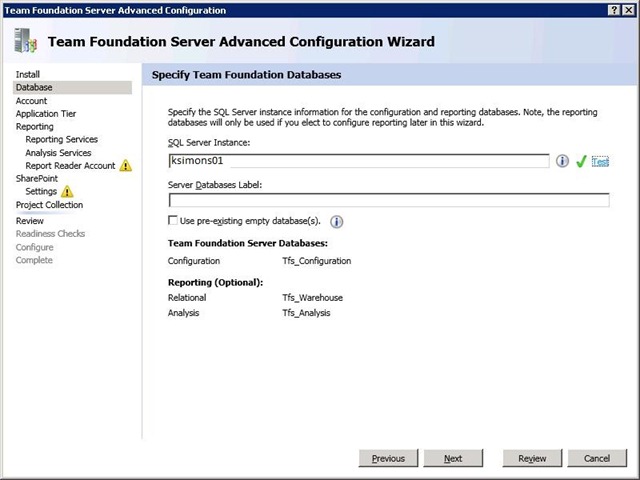The image size is (640, 480).
Task: Click the Tfs_Analysis database name
Action: (x=306, y=313)
